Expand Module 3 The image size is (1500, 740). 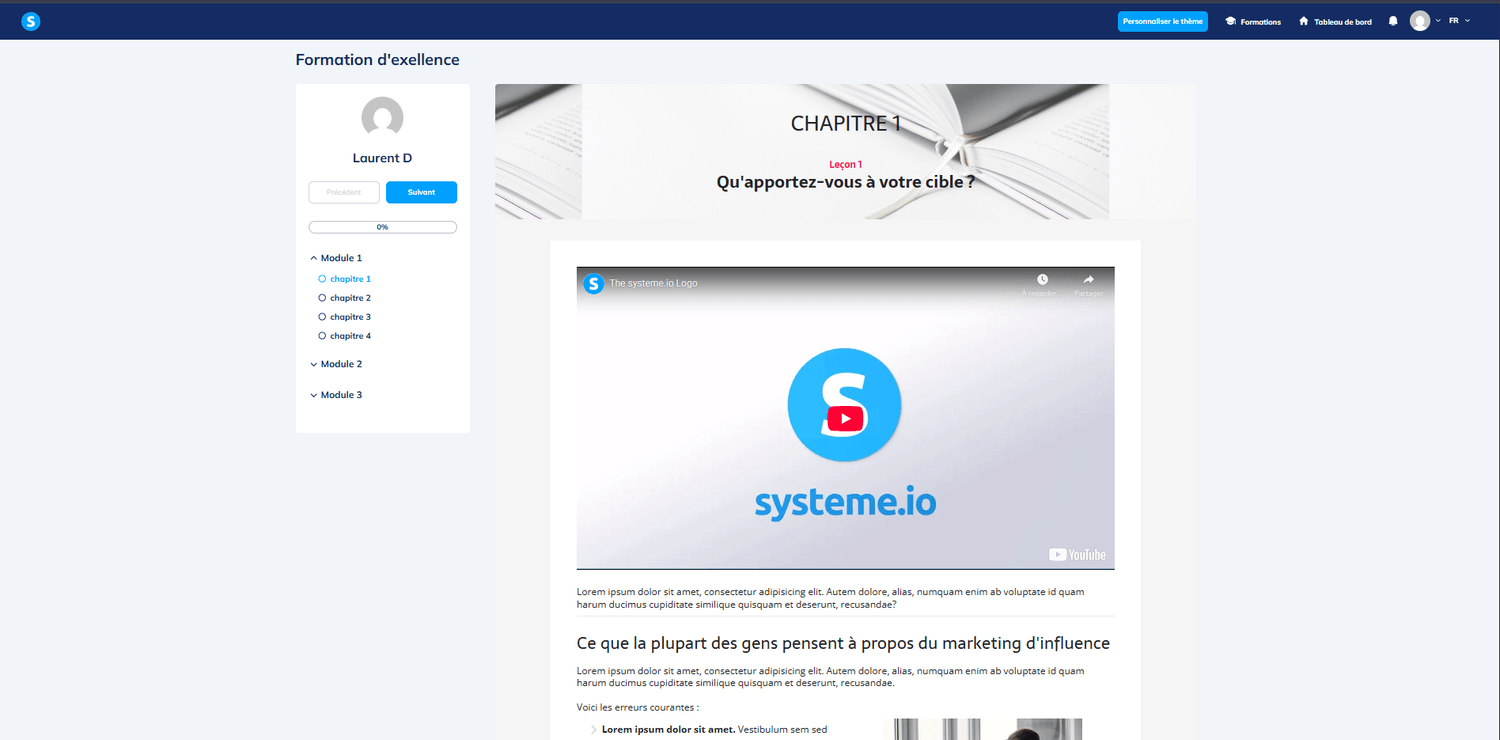coord(336,395)
